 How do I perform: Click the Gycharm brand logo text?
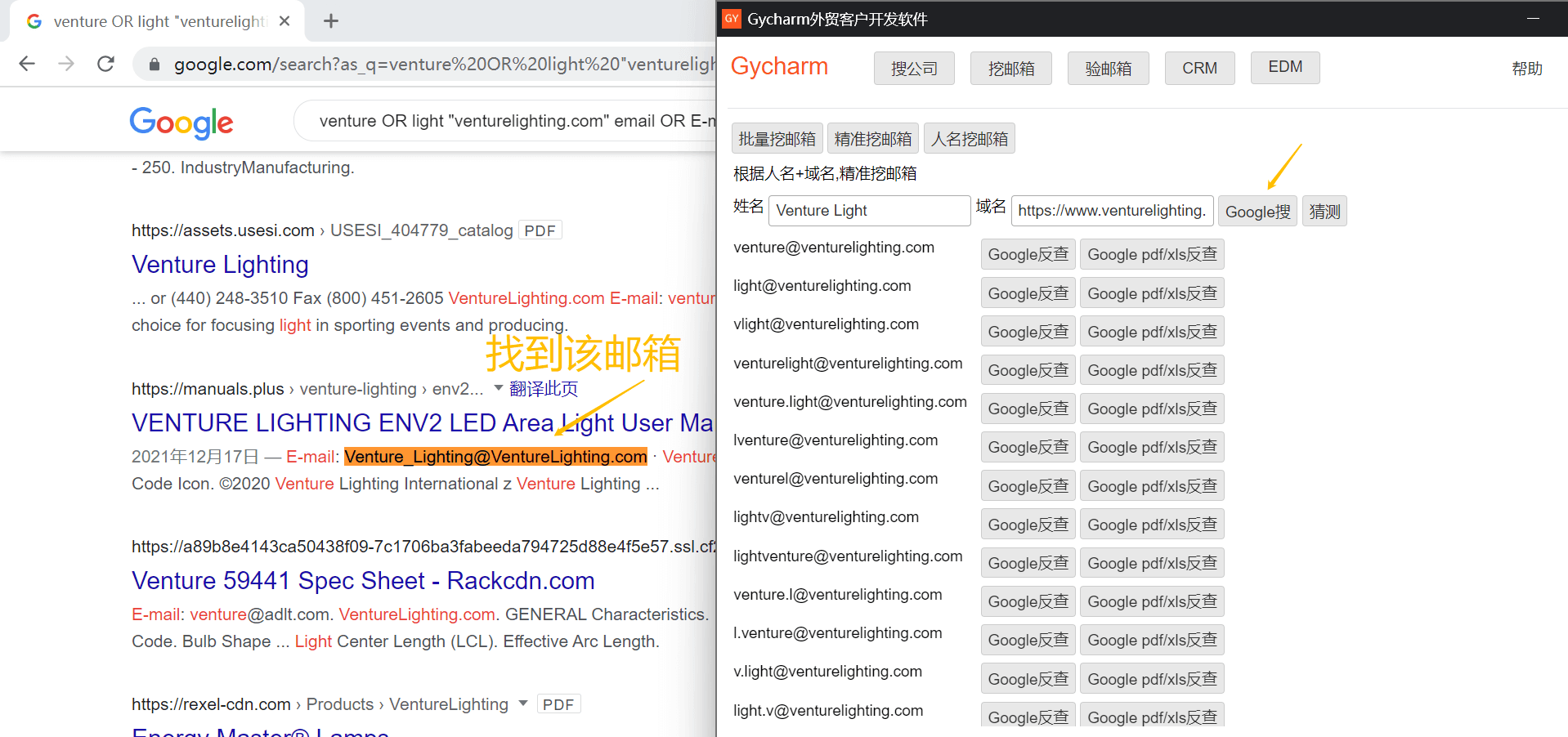pyautogui.click(x=779, y=66)
